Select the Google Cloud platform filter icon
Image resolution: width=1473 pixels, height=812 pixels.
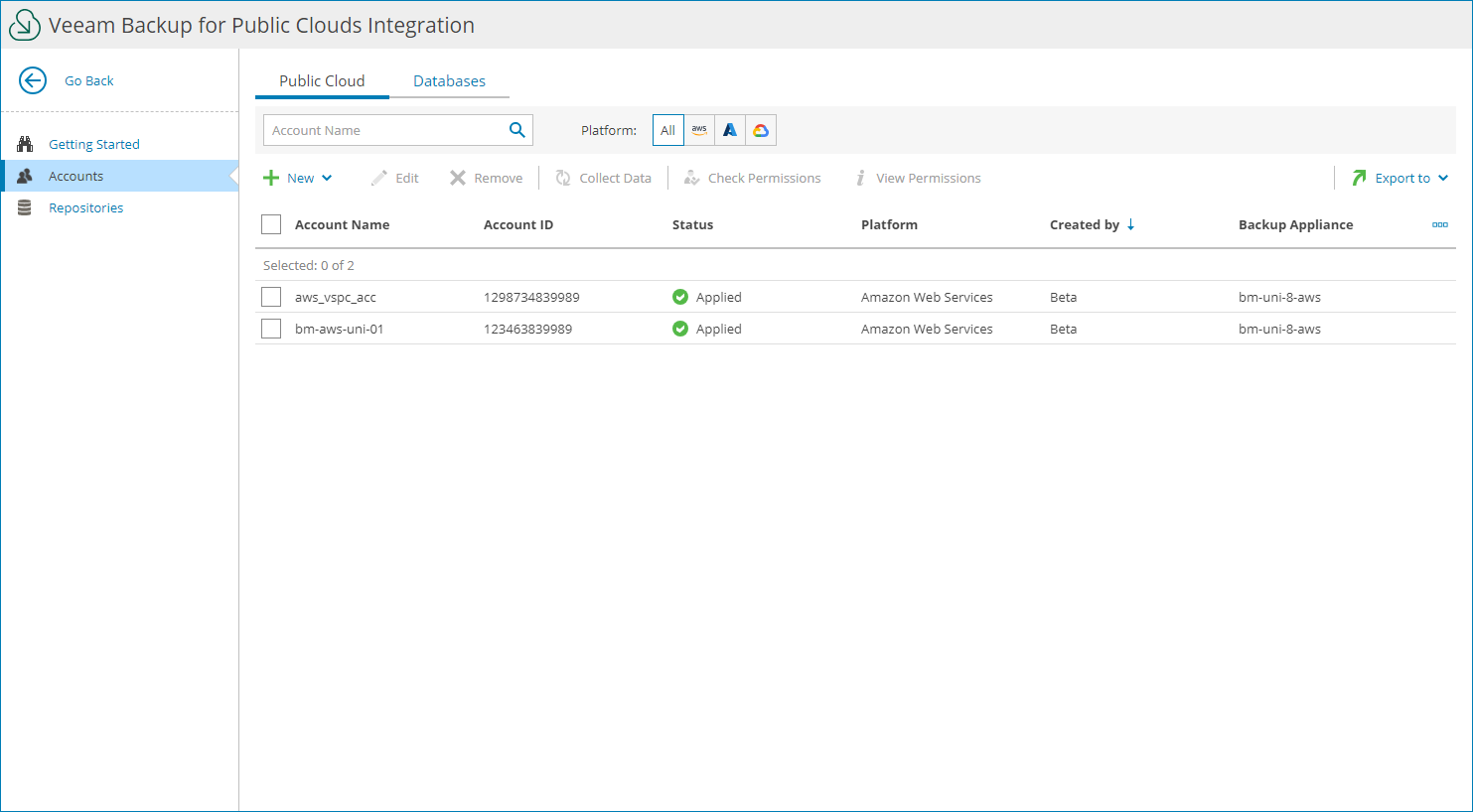[760, 129]
